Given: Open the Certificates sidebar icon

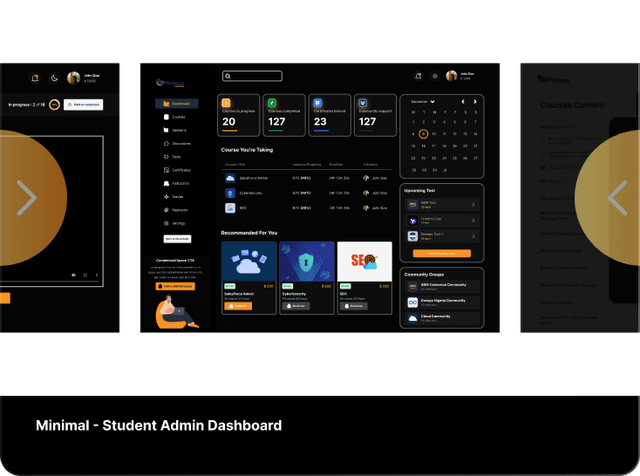Looking at the screenshot, I should click(163, 170).
